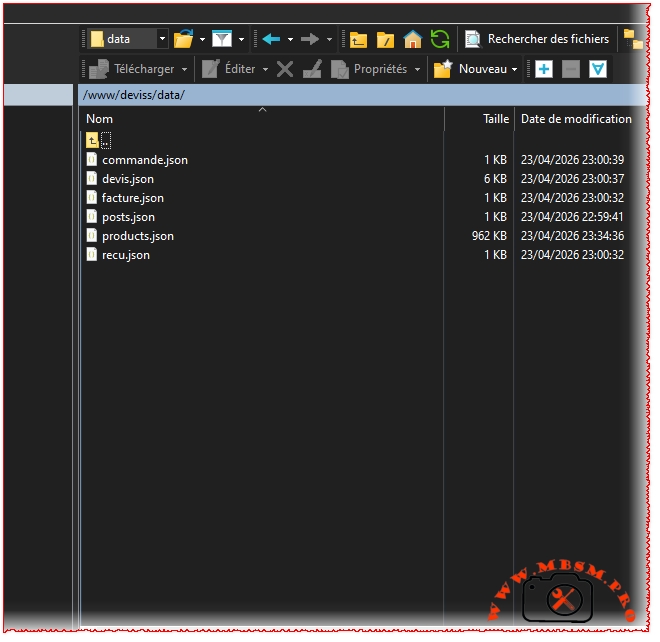Click the invert selection icon
This screenshot has height=642, width=660.
point(598,69)
